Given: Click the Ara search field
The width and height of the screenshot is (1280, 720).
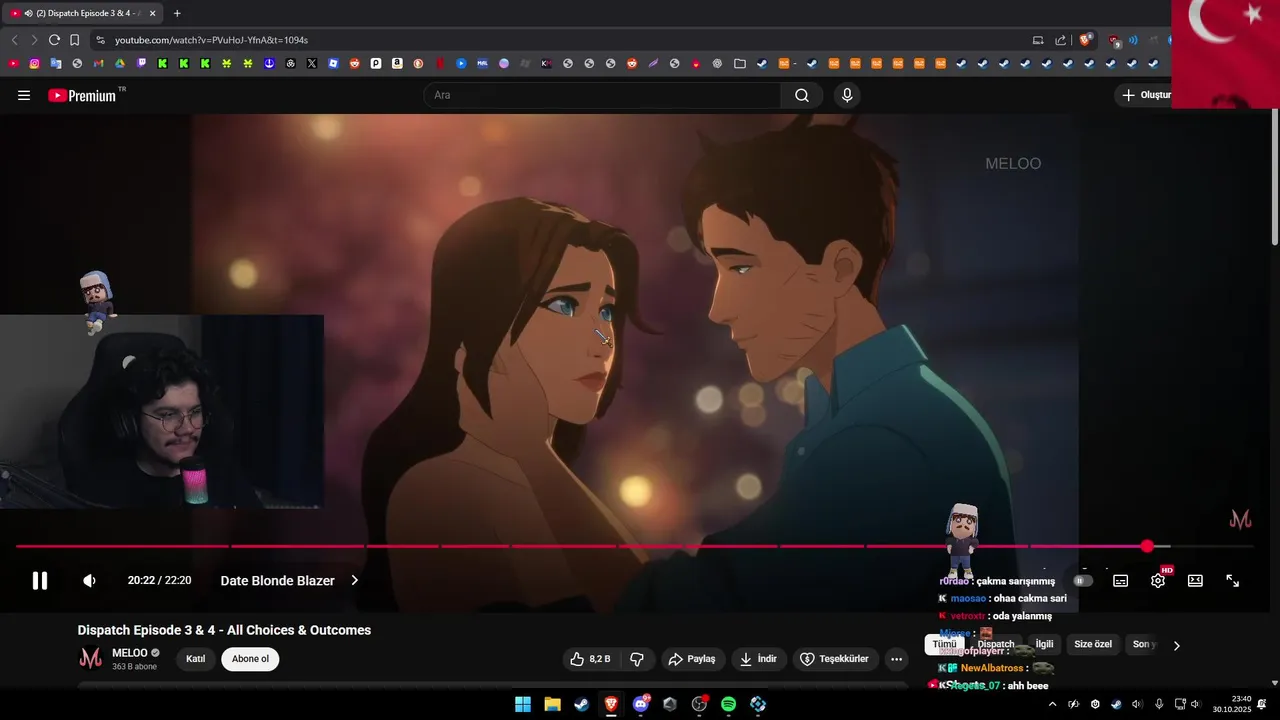Looking at the screenshot, I should coord(602,95).
